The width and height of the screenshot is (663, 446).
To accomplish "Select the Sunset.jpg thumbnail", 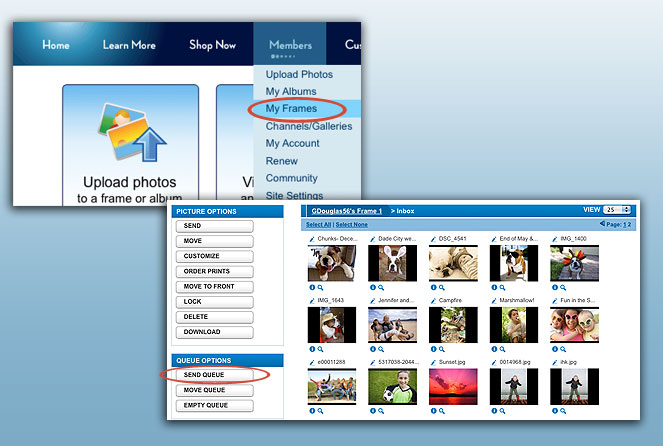I will coord(453,386).
